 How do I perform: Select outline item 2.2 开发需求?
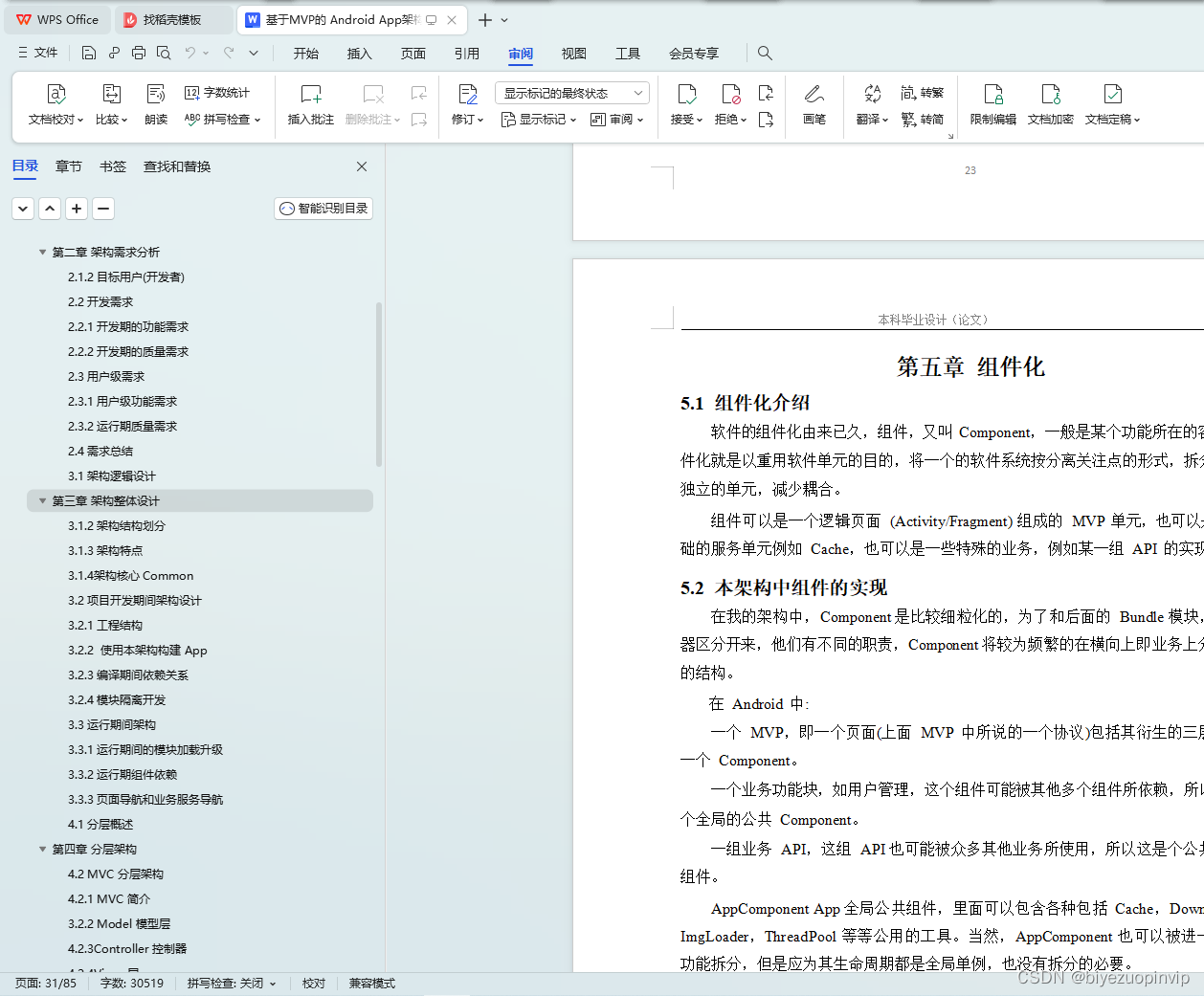[100, 302]
